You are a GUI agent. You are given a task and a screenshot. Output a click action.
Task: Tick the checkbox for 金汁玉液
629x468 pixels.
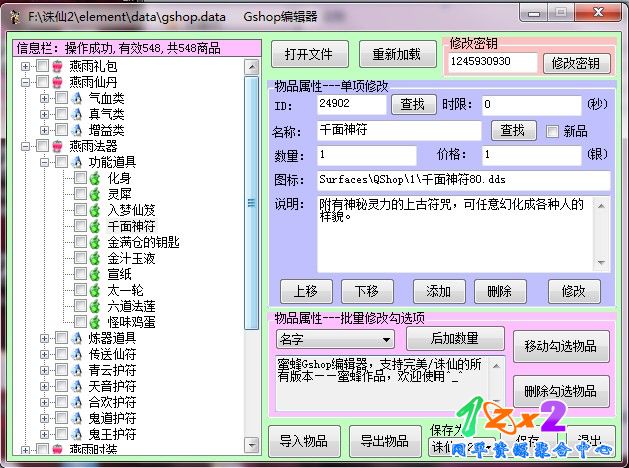pyautogui.click(x=80, y=258)
